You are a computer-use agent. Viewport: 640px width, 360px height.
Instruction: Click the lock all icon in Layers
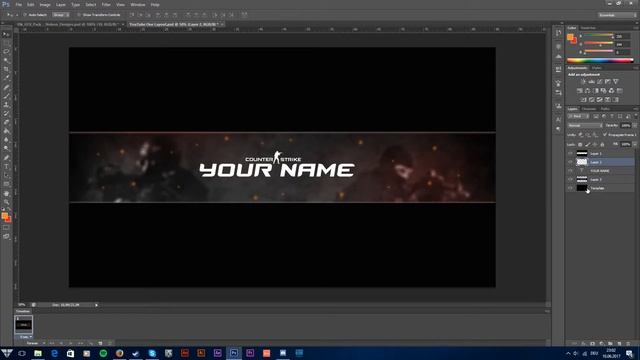[602, 144]
